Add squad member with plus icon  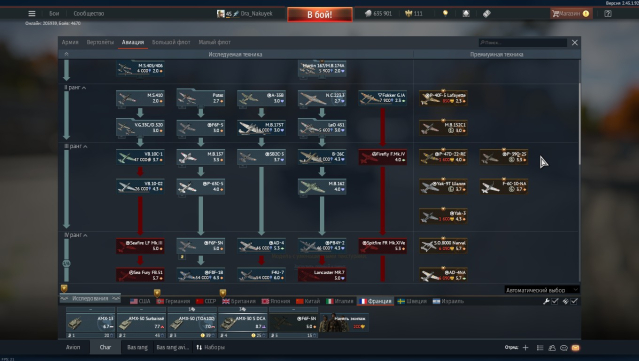pos(525,348)
